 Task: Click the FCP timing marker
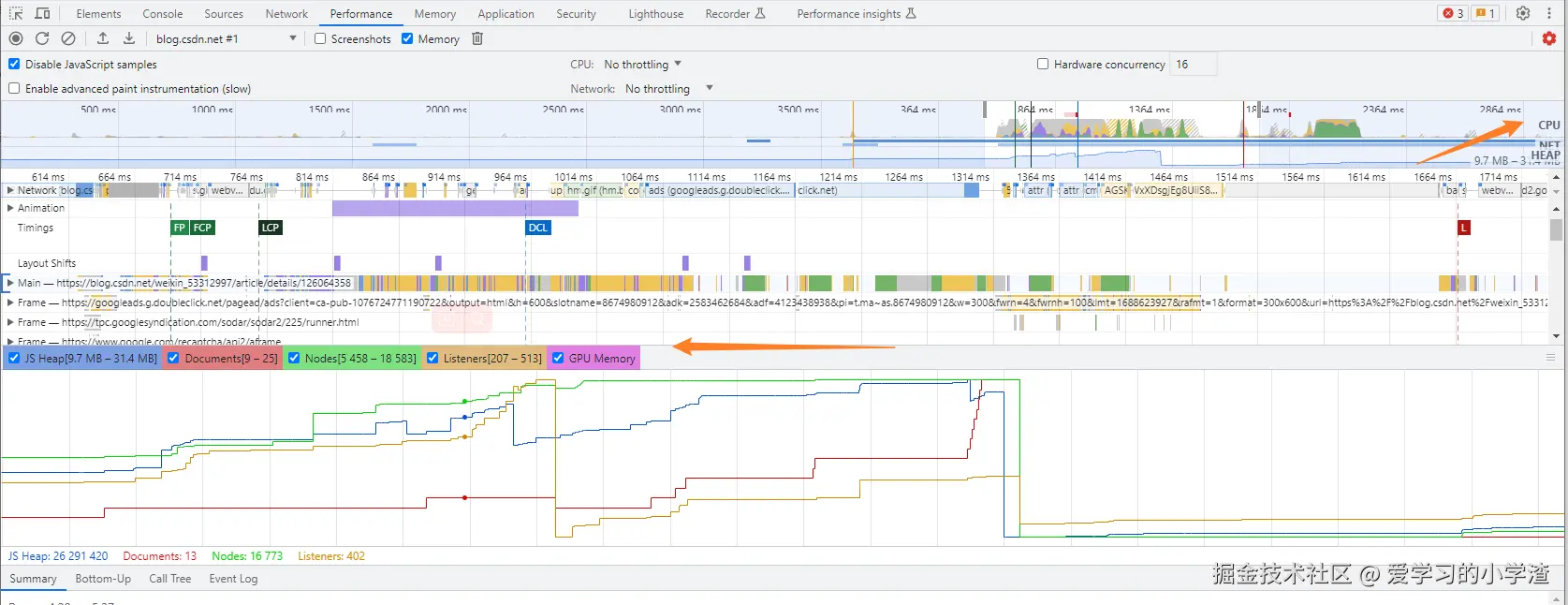click(202, 228)
